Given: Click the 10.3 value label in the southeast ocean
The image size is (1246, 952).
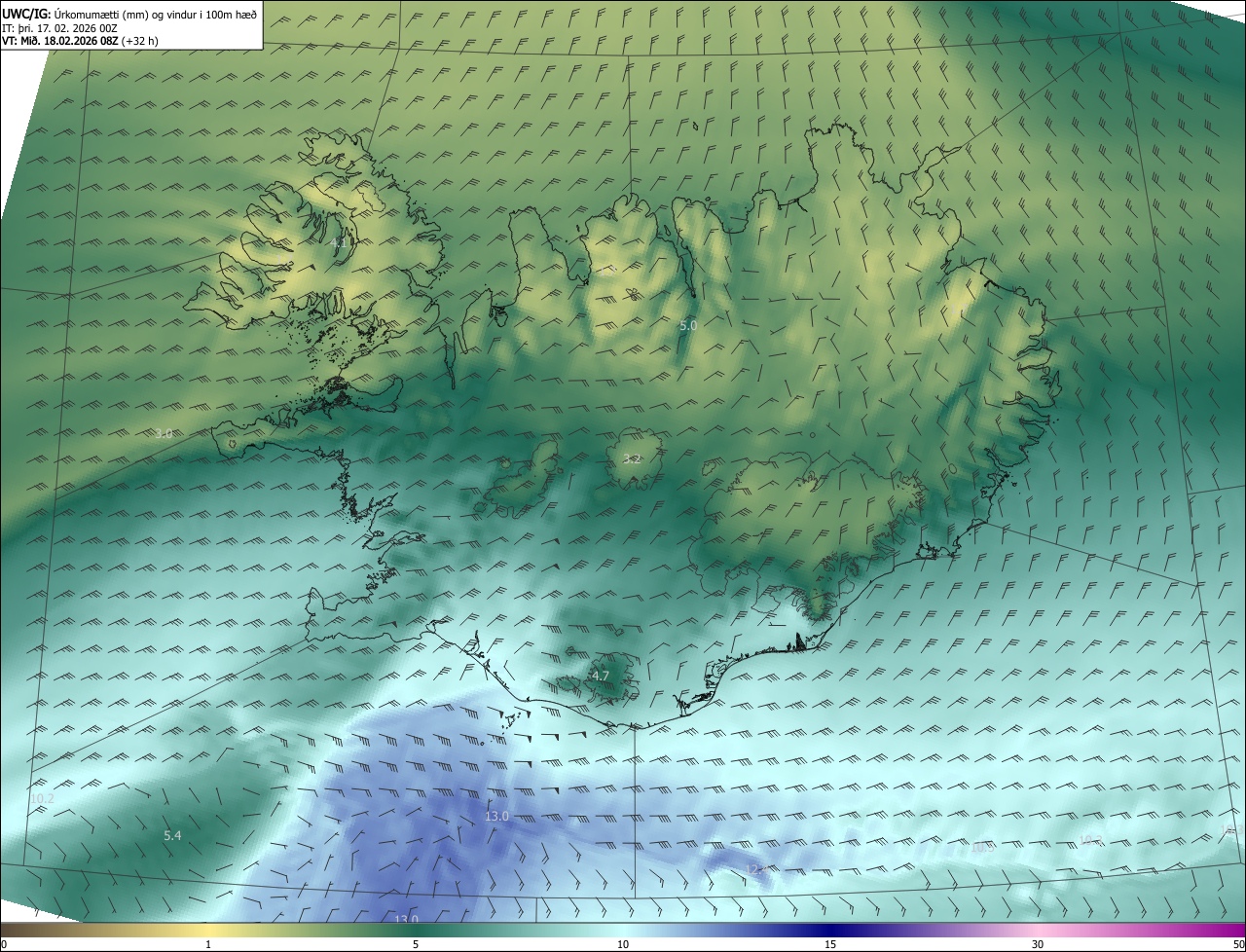Looking at the screenshot, I should coord(1090,839).
